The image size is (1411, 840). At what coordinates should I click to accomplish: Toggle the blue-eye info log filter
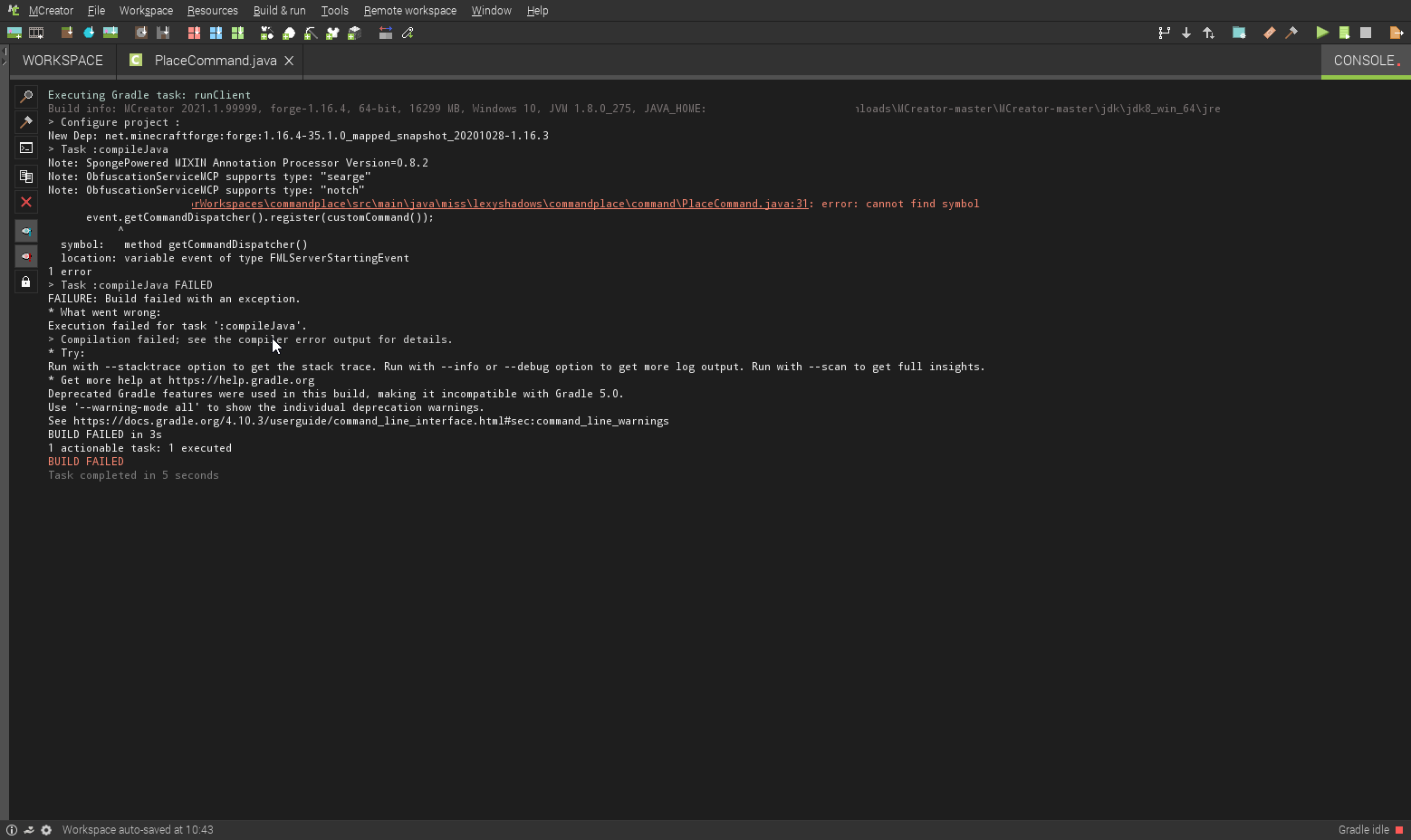coord(26,231)
